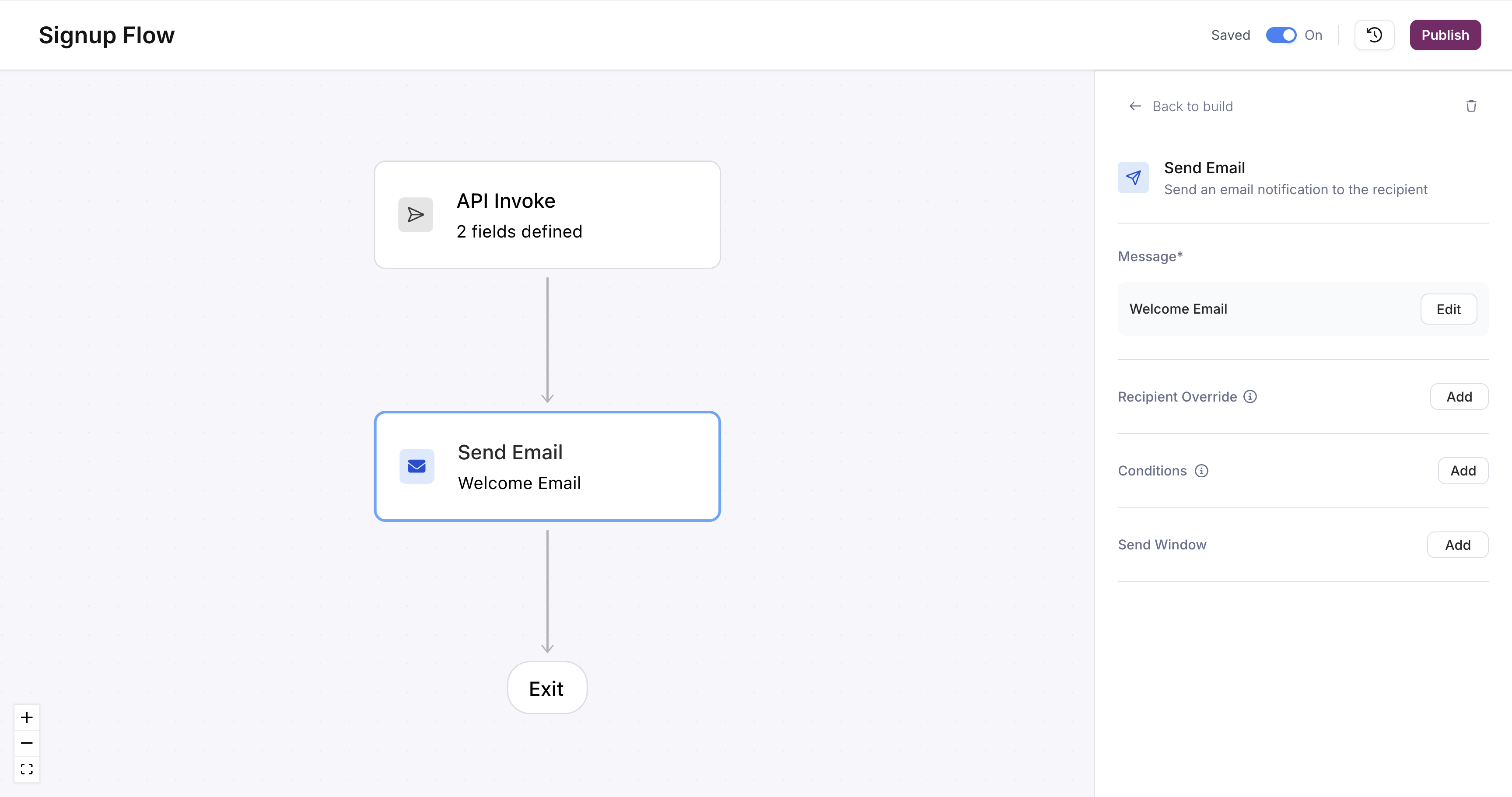1512x797 pixels.
Task: Zoom out canvas with minus button
Action: point(27,743)
